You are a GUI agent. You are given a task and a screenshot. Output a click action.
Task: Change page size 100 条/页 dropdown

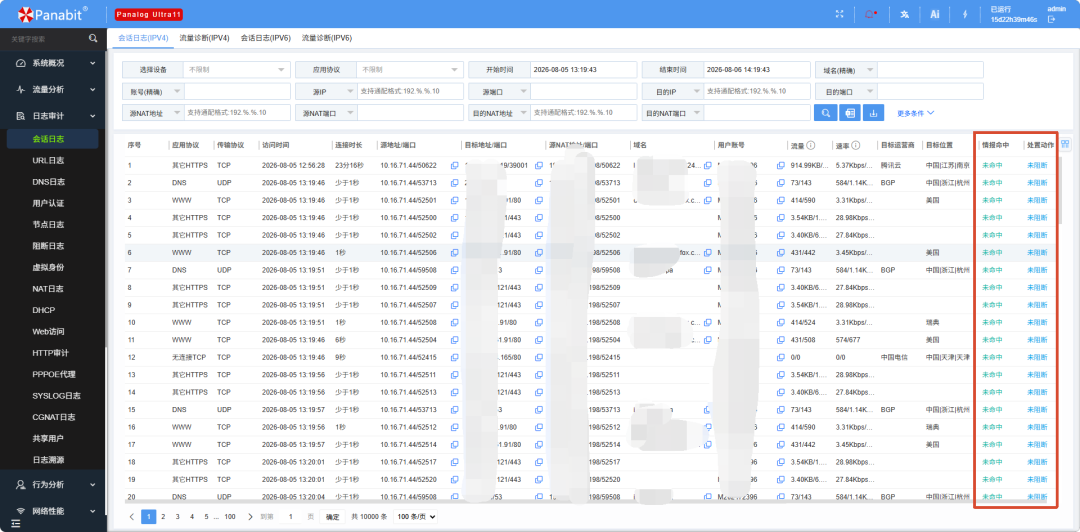(x=415, y=516)
